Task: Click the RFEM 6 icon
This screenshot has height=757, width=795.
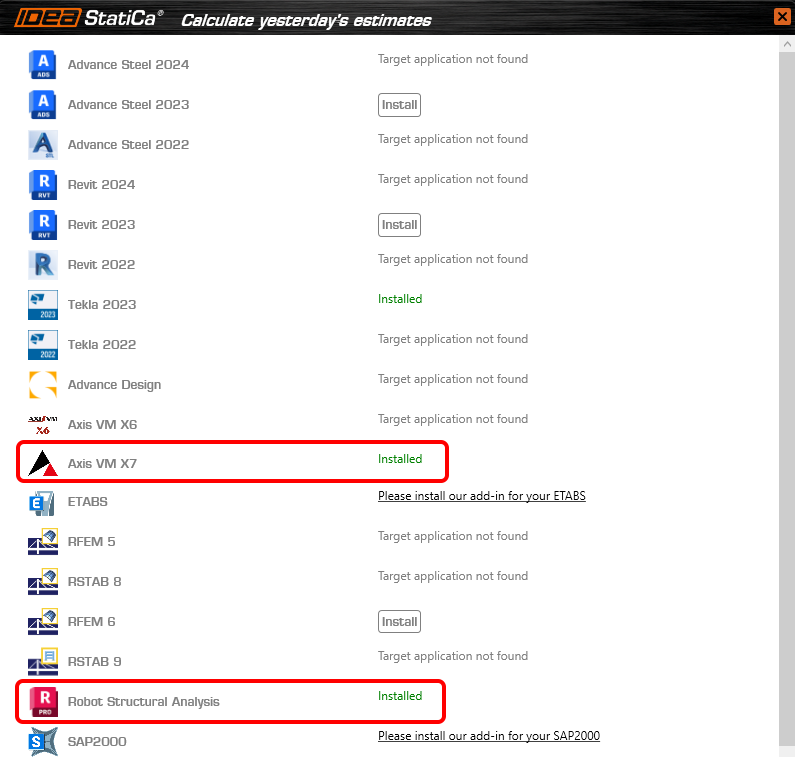Action: point(43,622)
